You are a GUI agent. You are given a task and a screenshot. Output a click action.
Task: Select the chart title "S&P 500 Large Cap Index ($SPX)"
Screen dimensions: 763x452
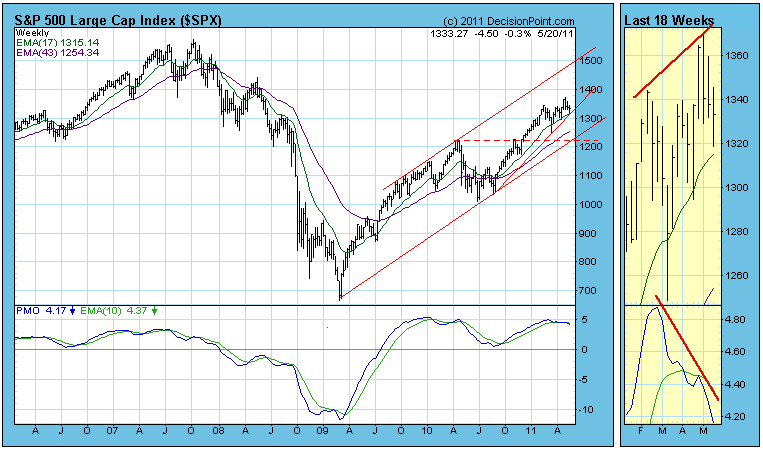118,20
